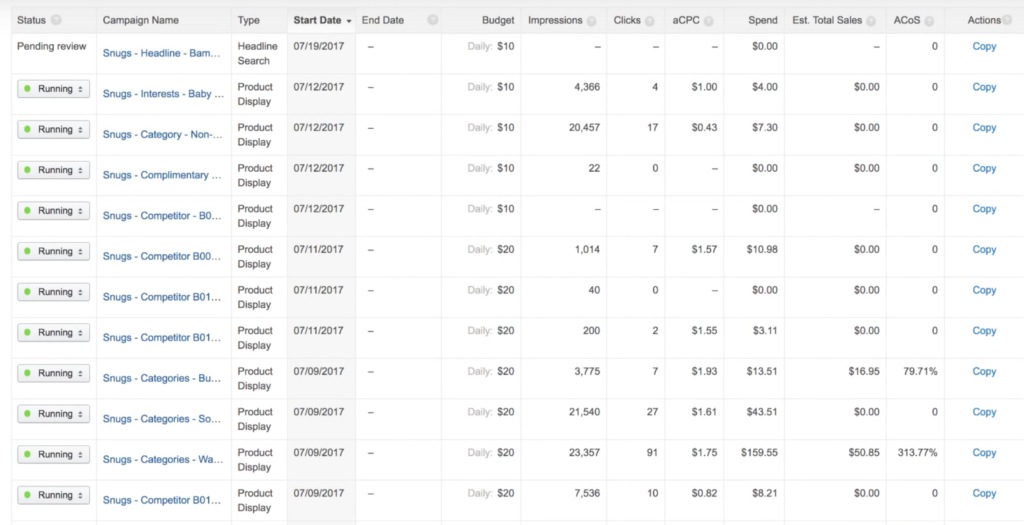Show the aCPC help tooltip icon
This screenshot has height=525, width=1024.
pyautogui.click(x=710, y=20)
